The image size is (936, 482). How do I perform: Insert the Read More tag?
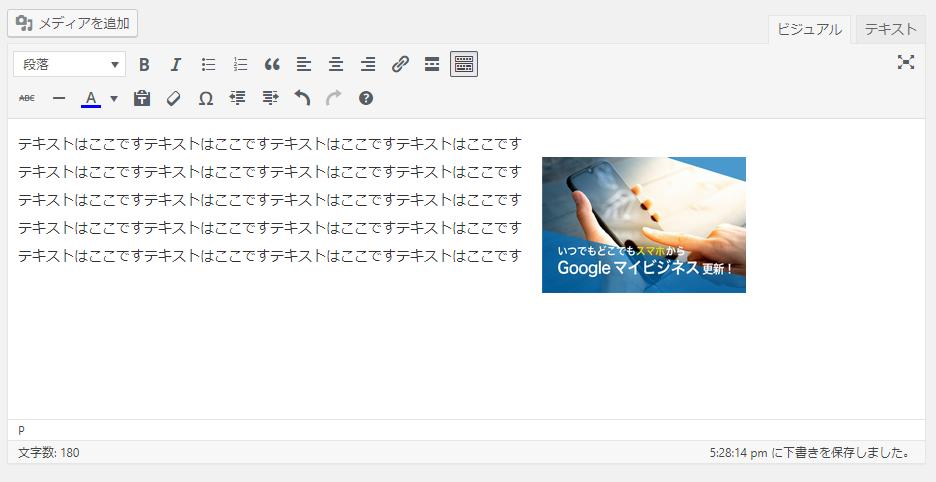(x=432, y=64)
